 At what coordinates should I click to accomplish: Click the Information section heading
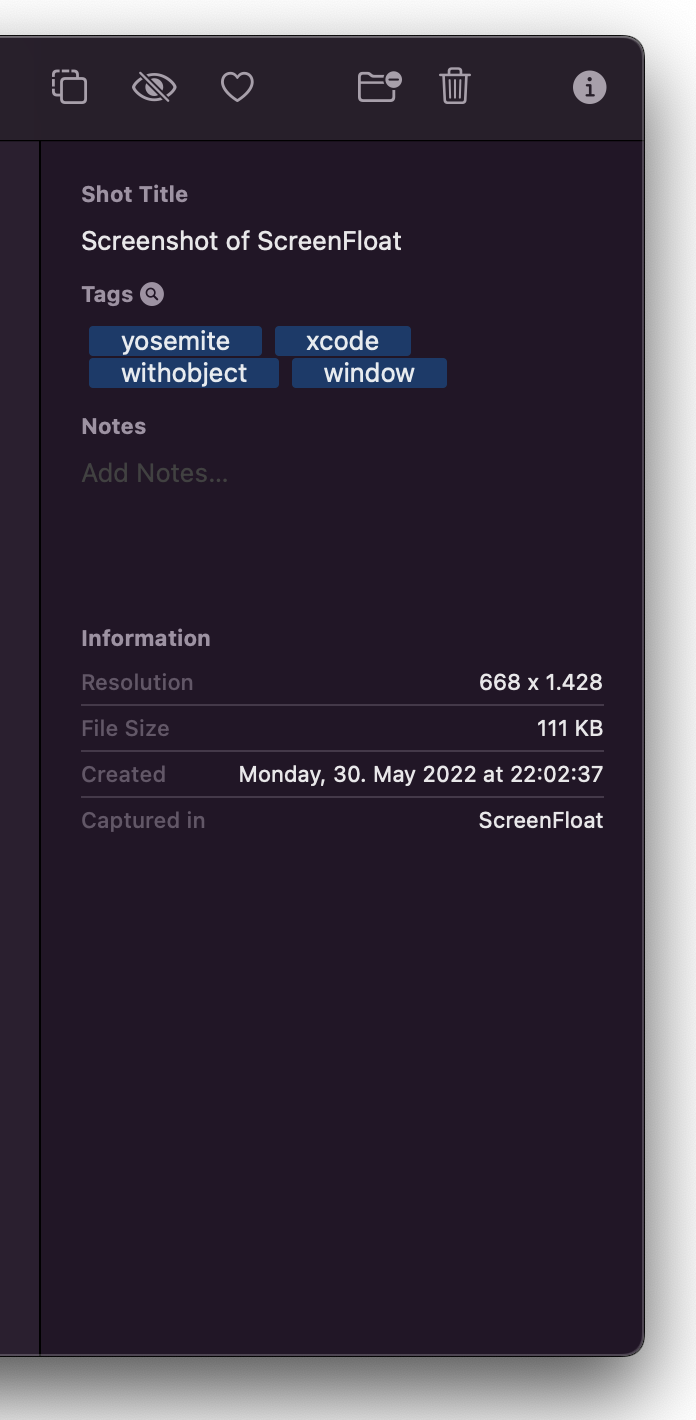tap(146, 638)
